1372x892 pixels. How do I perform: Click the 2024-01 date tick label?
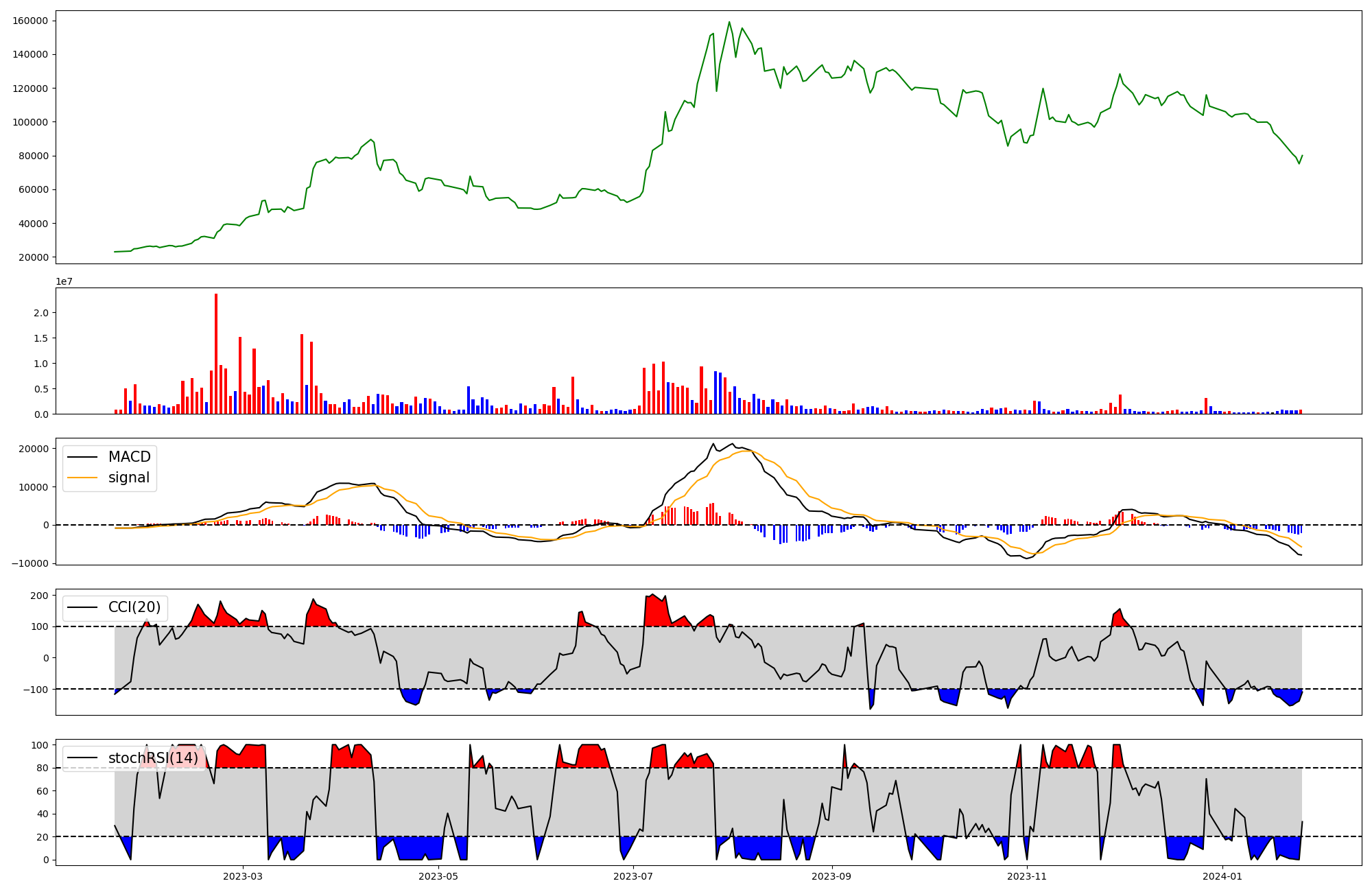(1222, 876)
